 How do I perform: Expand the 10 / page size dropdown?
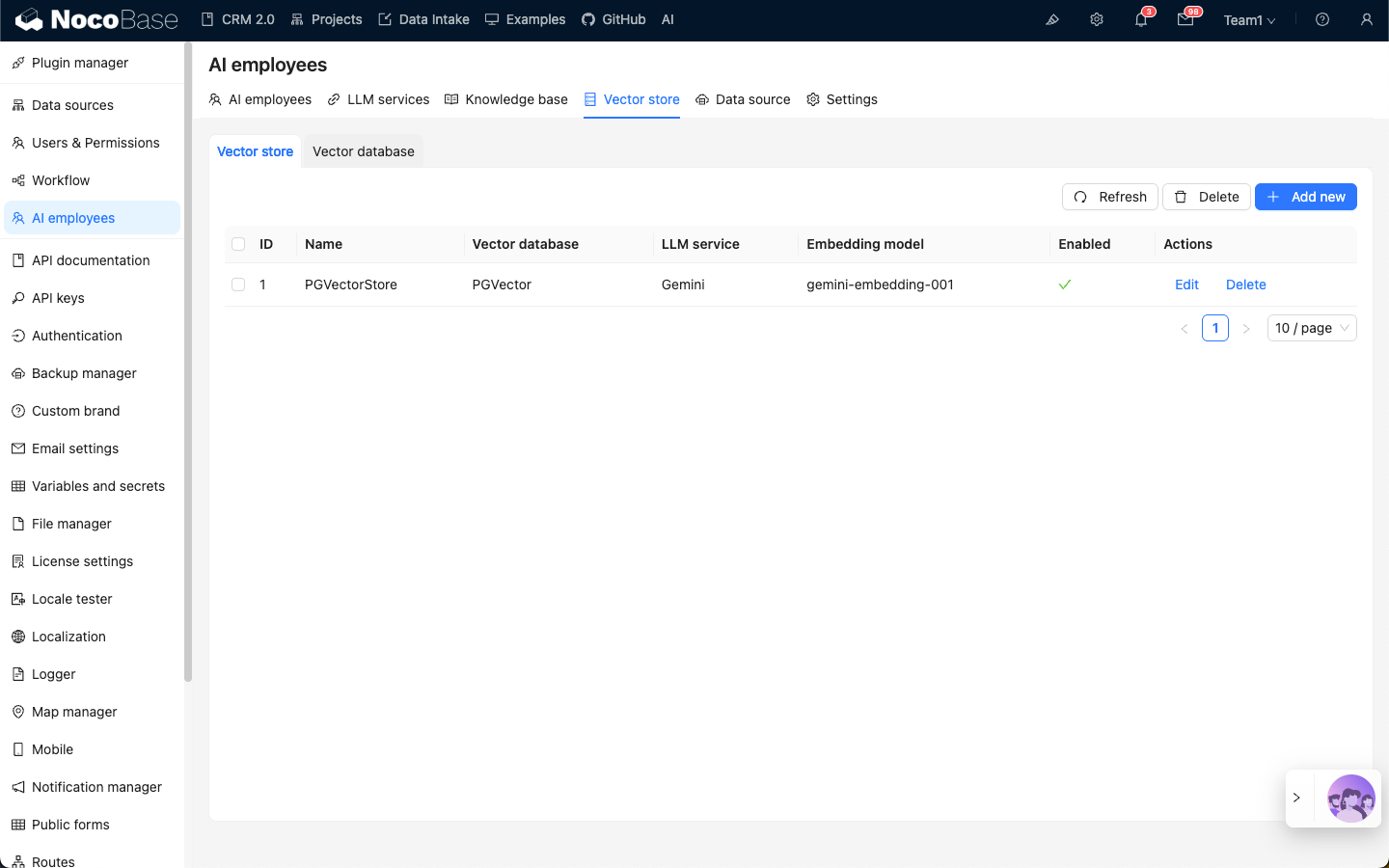point(1312,328)
